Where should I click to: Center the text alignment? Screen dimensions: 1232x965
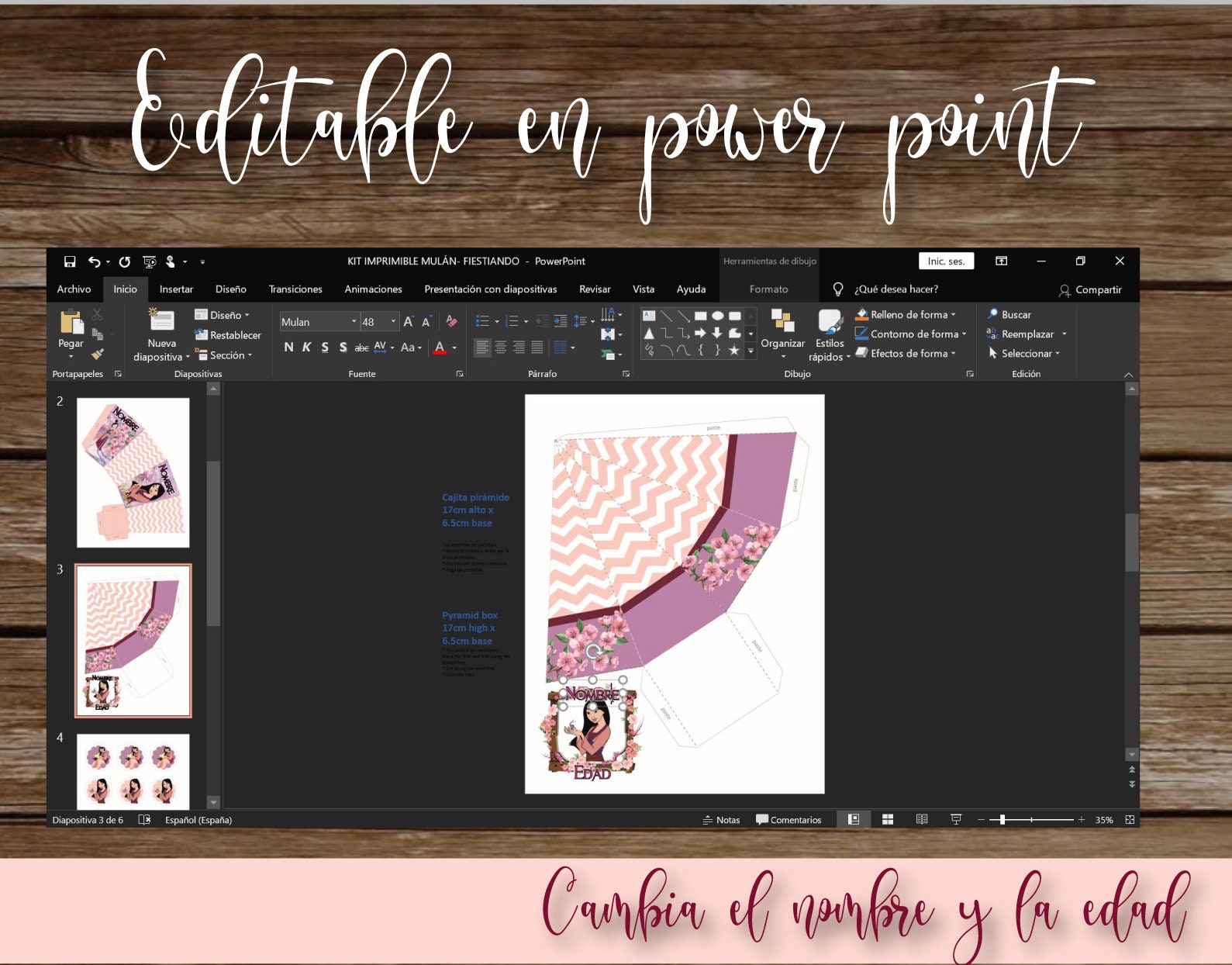pyautogui.click(x=501, y=348)
